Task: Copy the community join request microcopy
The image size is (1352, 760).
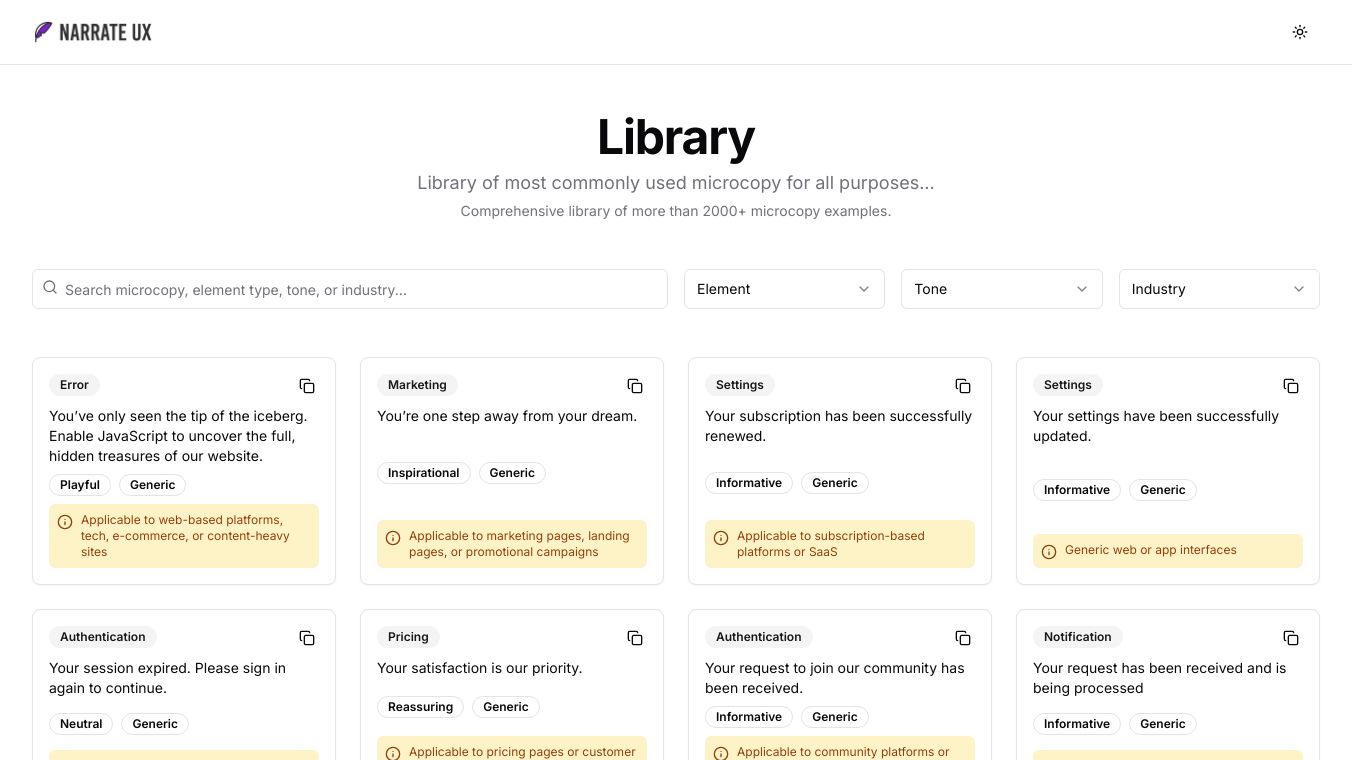Action: [963, 638]
